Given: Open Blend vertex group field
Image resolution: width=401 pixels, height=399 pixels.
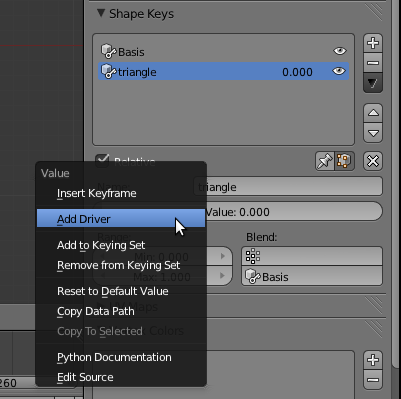Looking at the screenshot, I should pyautogui.click(x=312, y=256).
